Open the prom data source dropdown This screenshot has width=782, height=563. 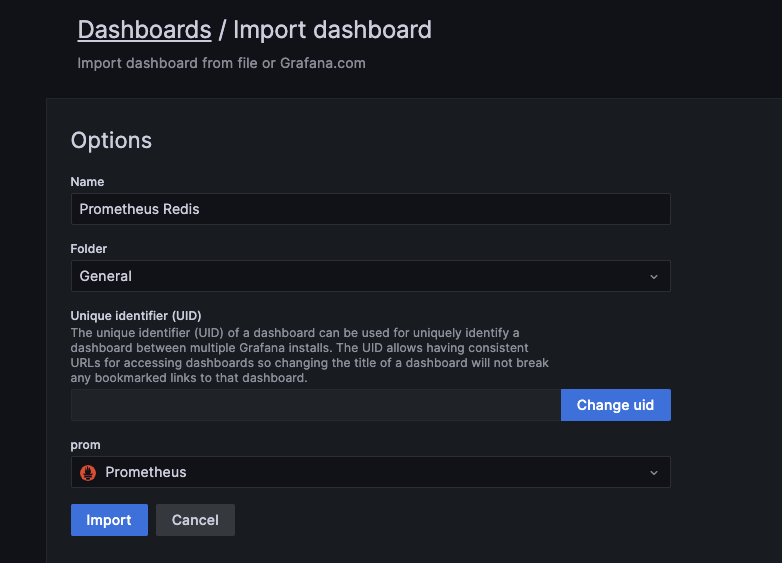point(371,472)
